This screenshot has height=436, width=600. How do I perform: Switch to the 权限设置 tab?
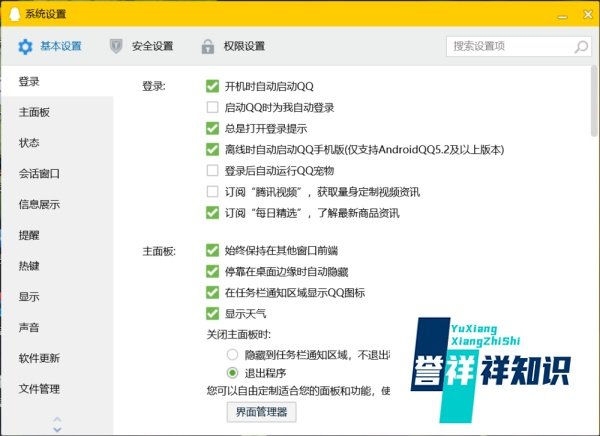point(233,47)
